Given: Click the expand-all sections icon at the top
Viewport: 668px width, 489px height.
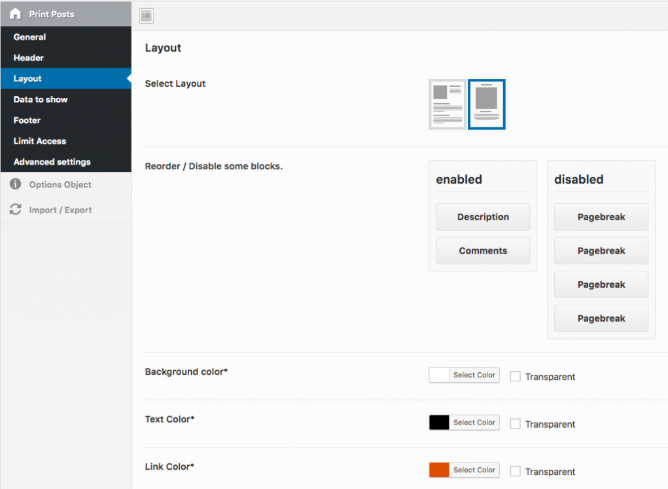Looking at the screenshot, I should 146,16.
